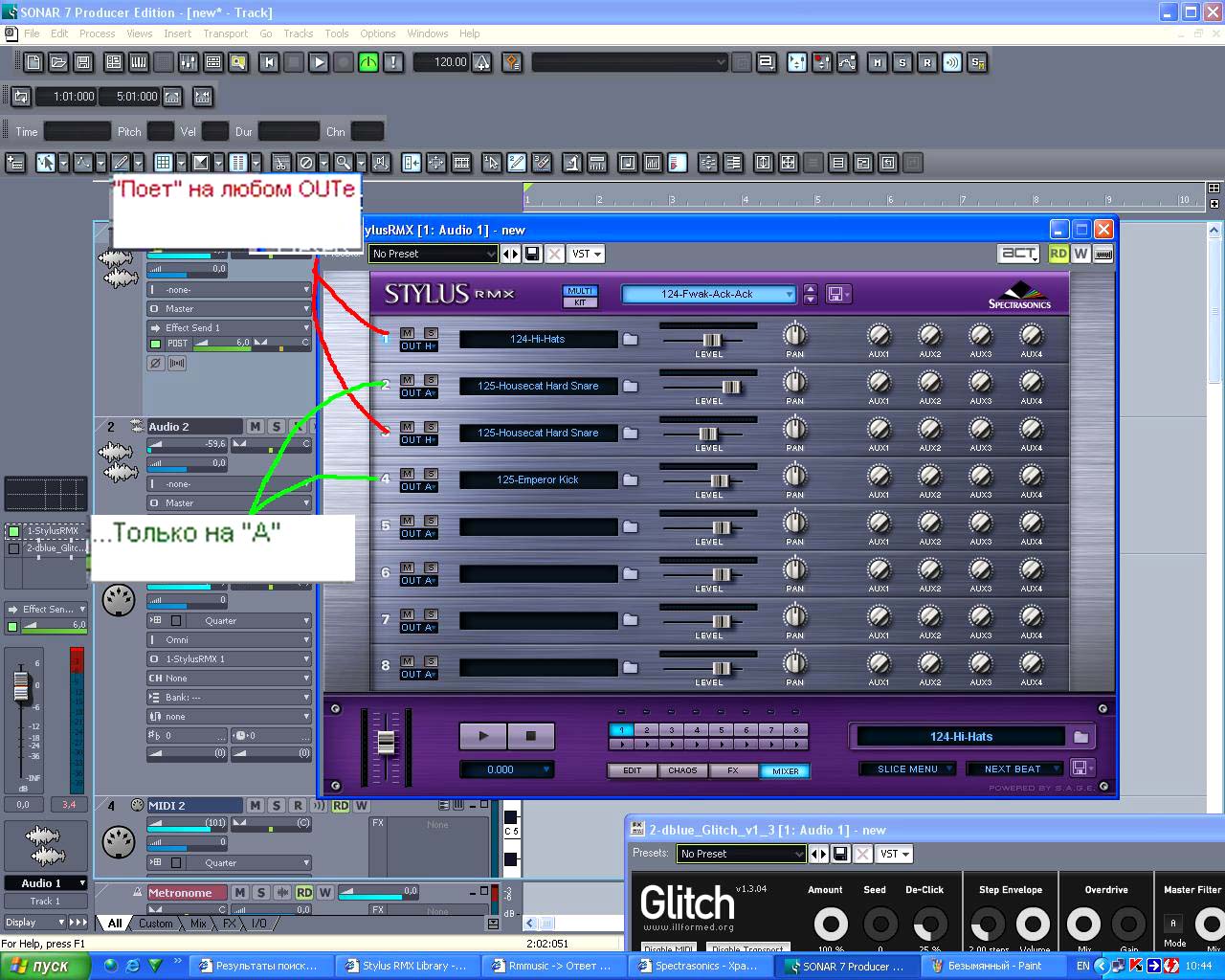Toggle the green audio engine button

[x=368, y=62]
